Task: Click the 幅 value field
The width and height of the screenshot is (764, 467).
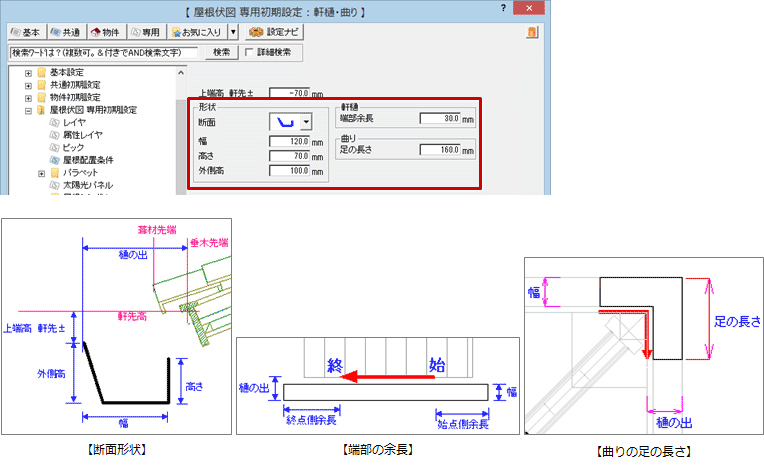Action: click(289, 141)
